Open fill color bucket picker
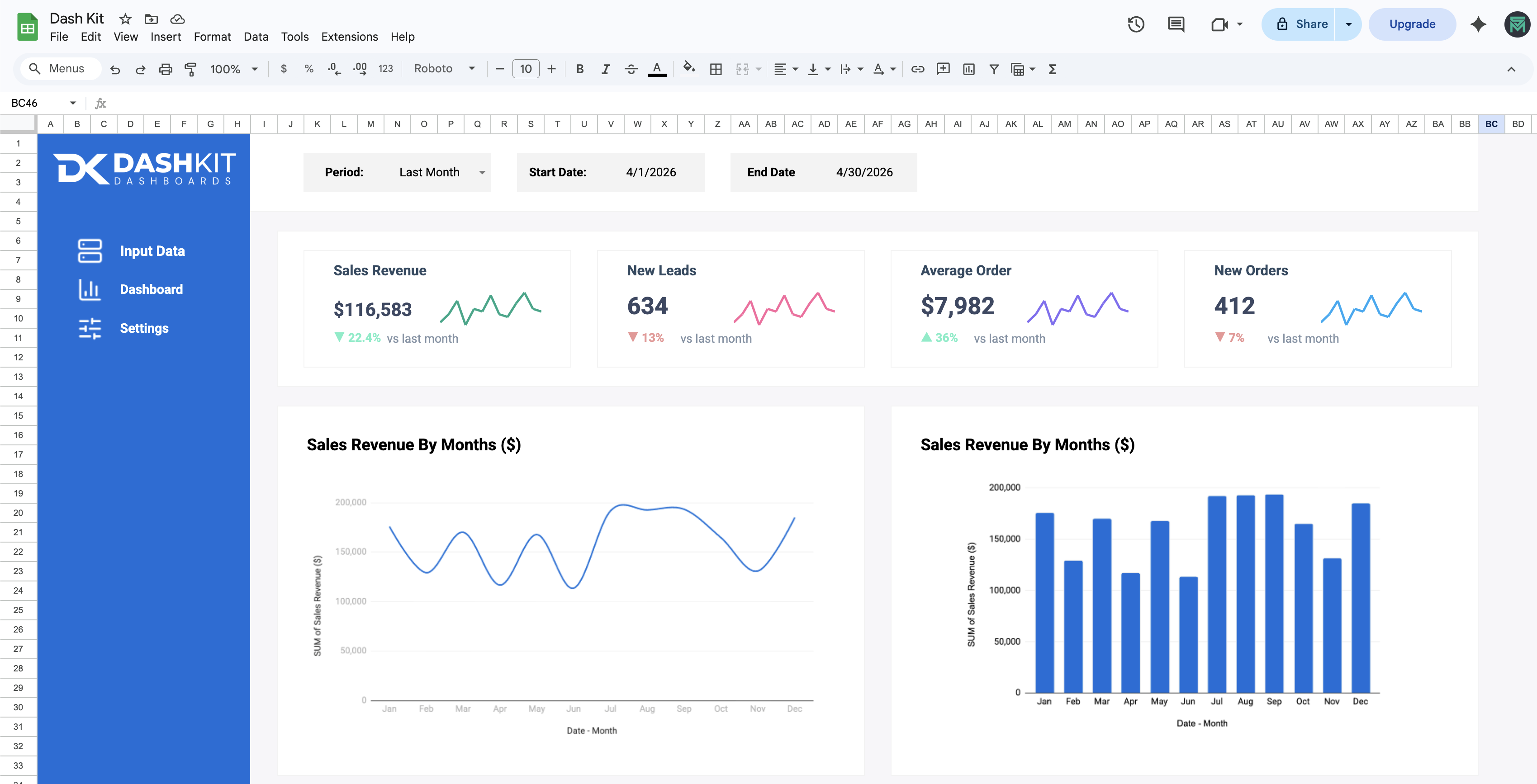 click(689, 68)
